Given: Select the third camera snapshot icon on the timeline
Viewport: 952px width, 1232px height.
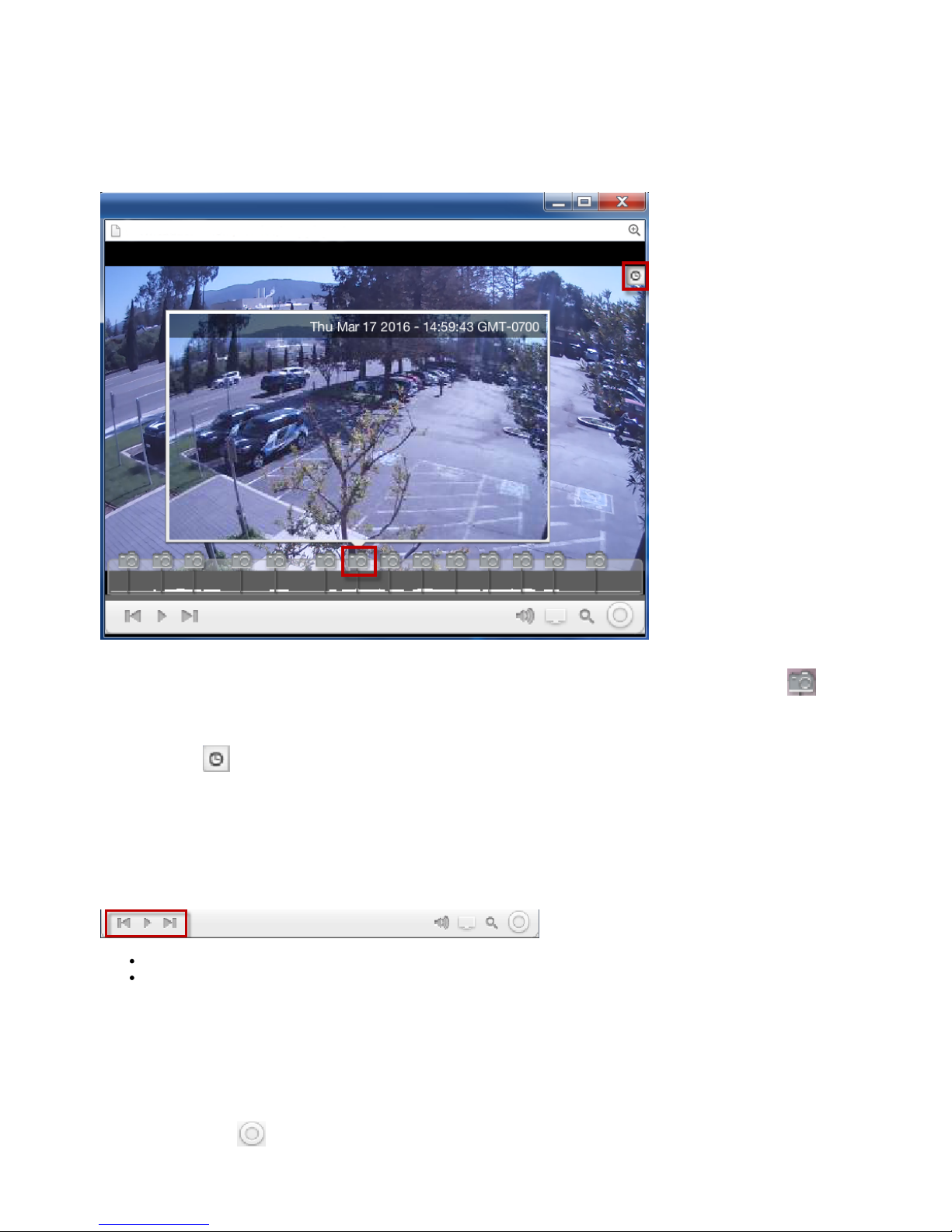Looking at the screenshot, I should 194,560.
